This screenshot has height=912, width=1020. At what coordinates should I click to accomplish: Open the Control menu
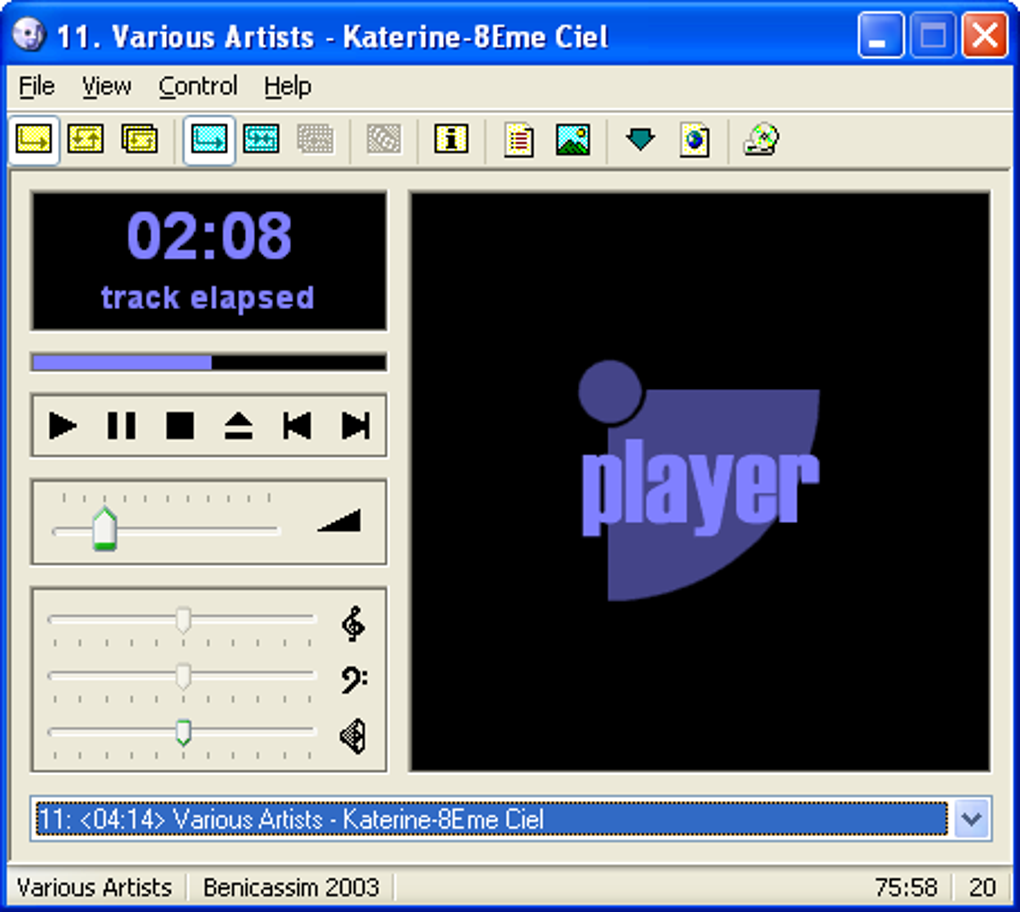pyautogui.click(x=198, y=87)
